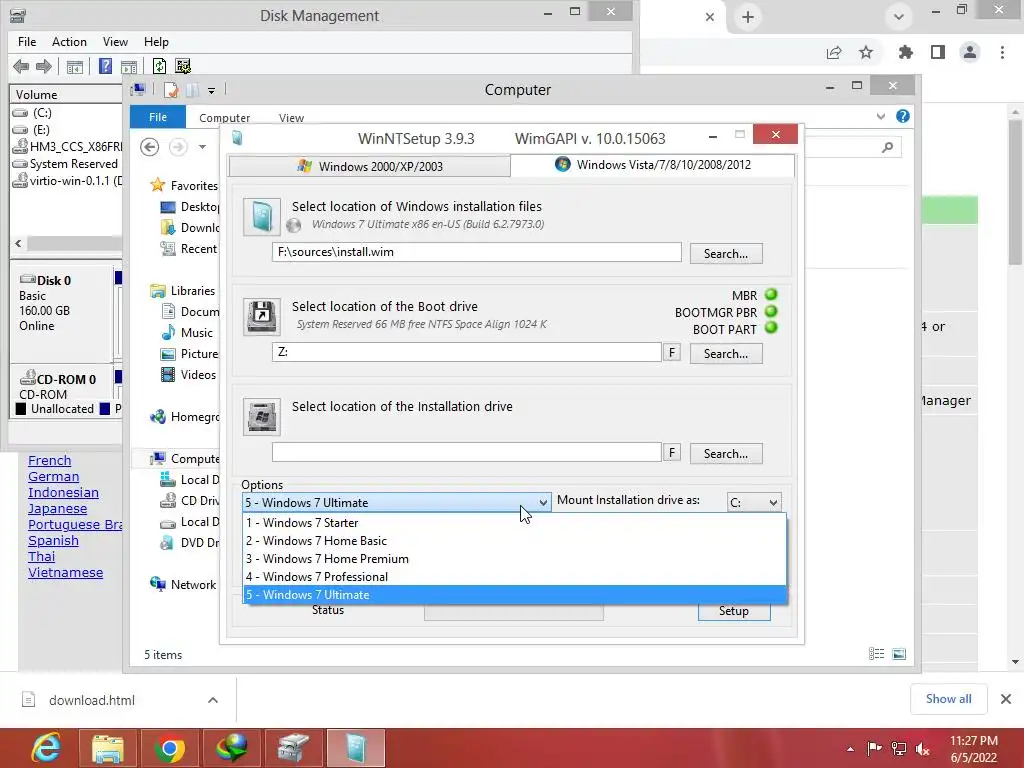This screenshot has width=1024, height=768.
Task: Click the Chrome taskbar icon
Action: (x=169, y=748)
